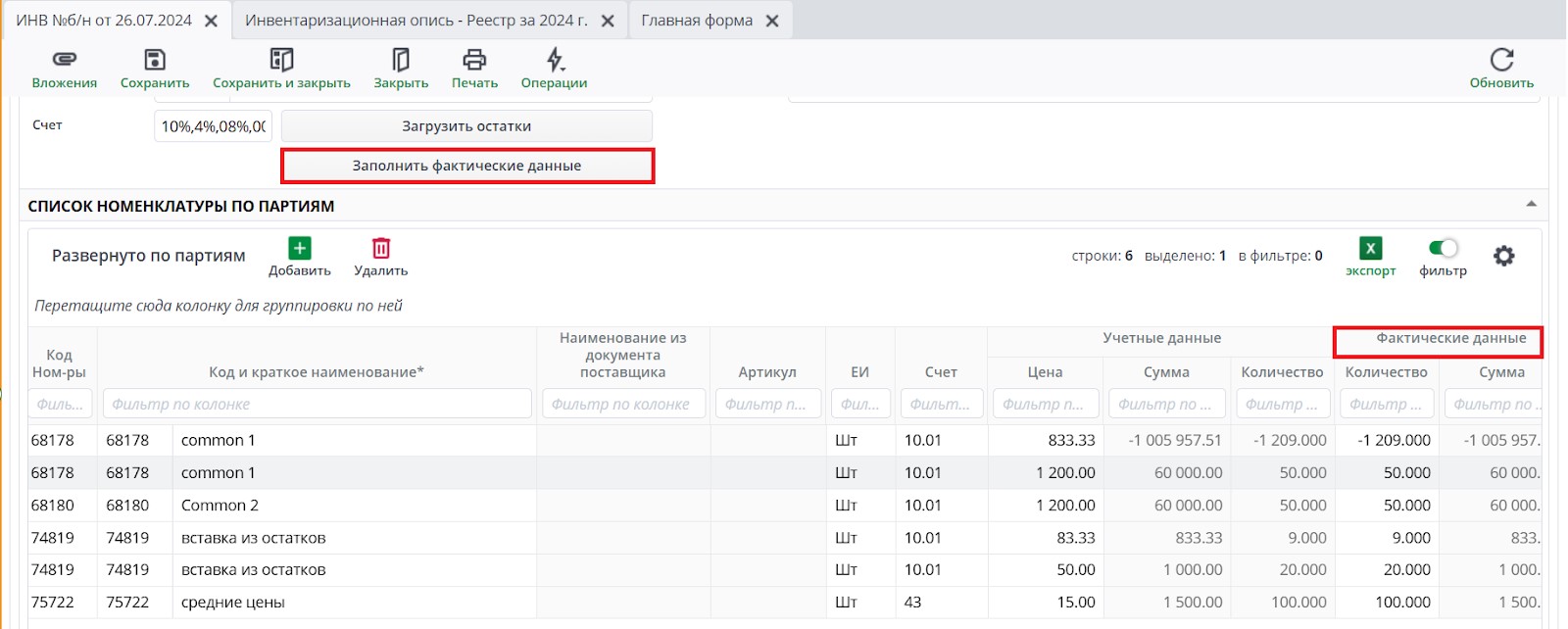Image resolution: width=1568 pixels, height=629 pixels.
Task: Click Сохранить и закрыть toolbar icon
Action: click(281, 60)
